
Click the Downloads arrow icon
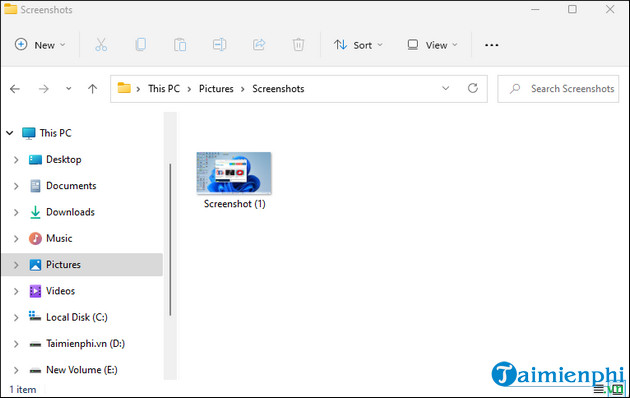35,212
